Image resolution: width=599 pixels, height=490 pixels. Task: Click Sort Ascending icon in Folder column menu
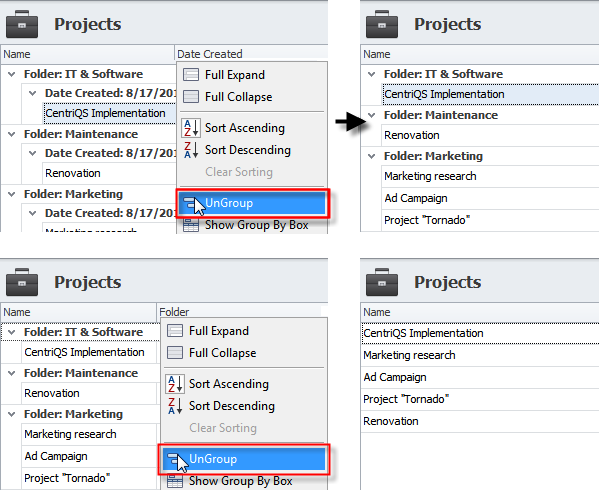(x=175, y=384)
